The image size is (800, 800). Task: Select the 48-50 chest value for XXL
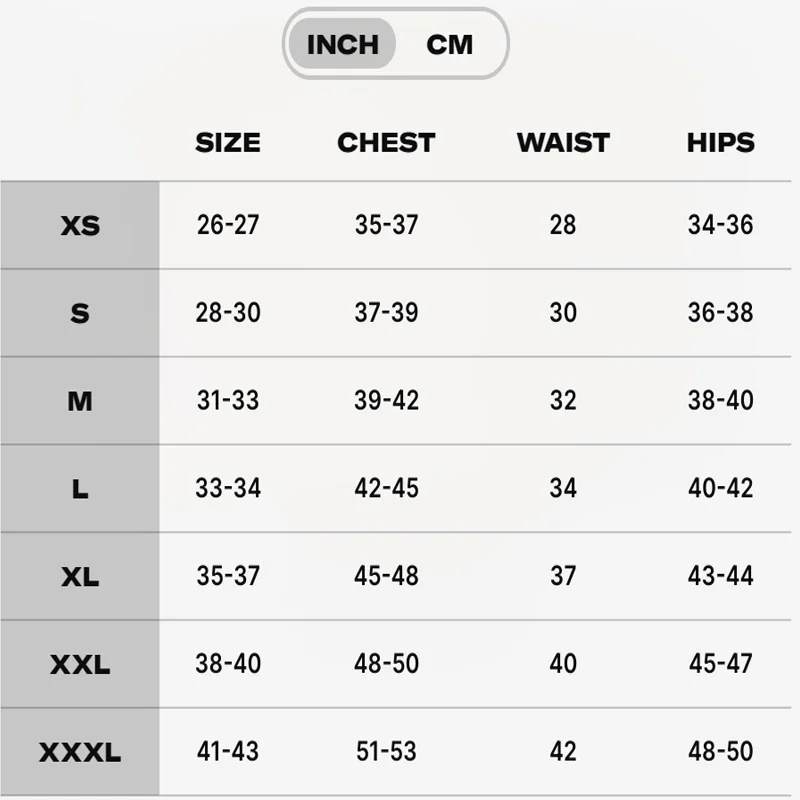pos(386,664)
